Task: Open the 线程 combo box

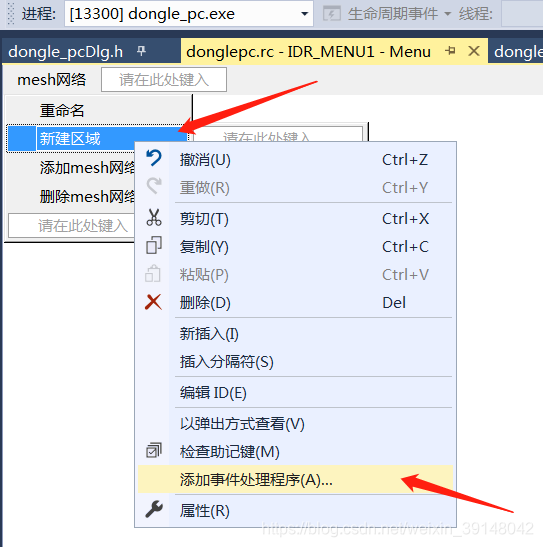Action: (522, 14)
